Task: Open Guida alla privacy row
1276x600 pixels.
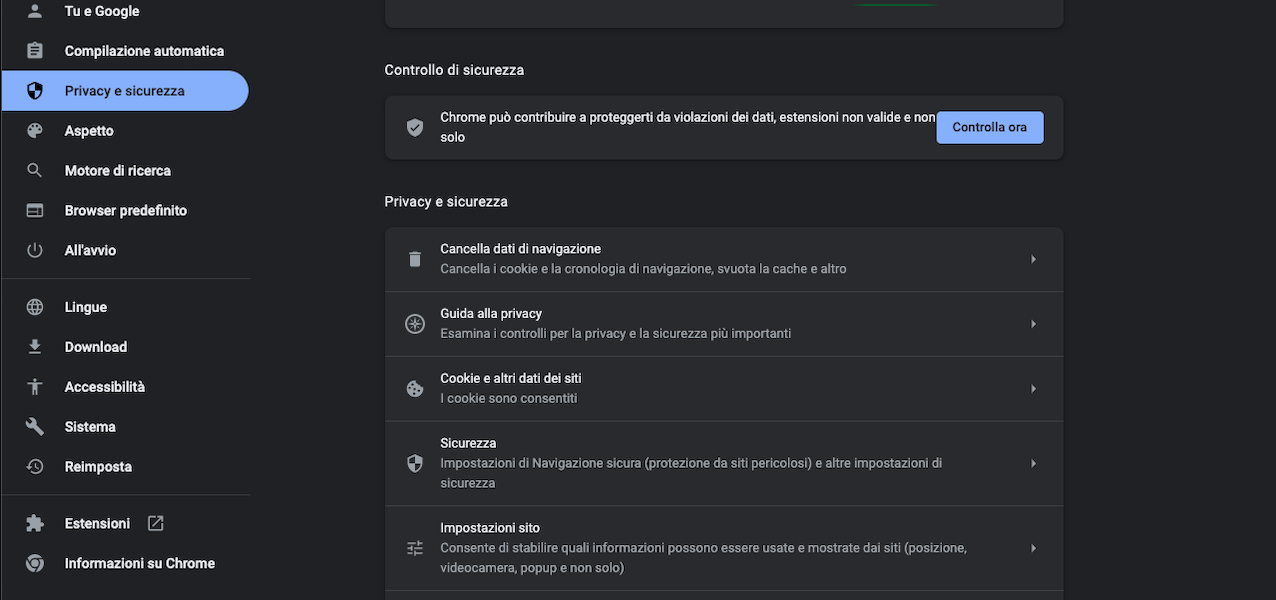Action: (723, 324)
